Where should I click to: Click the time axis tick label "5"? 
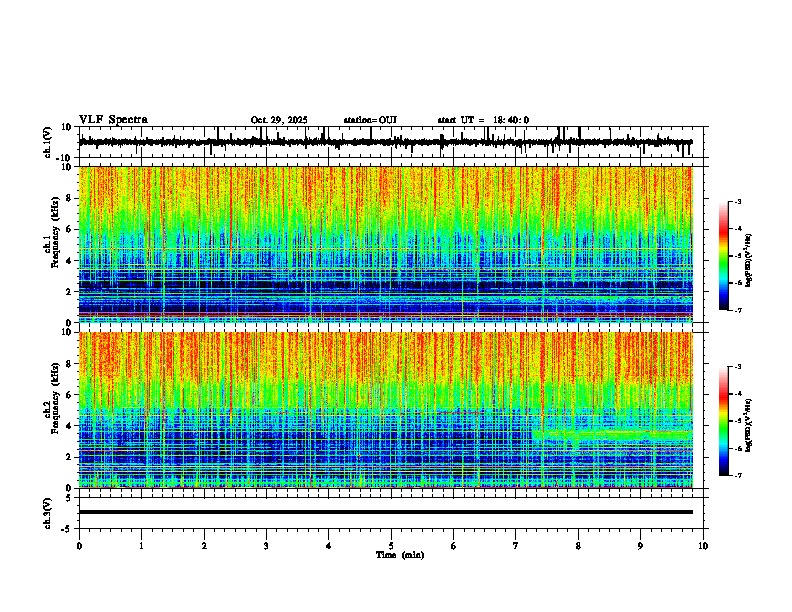[391, 546]
